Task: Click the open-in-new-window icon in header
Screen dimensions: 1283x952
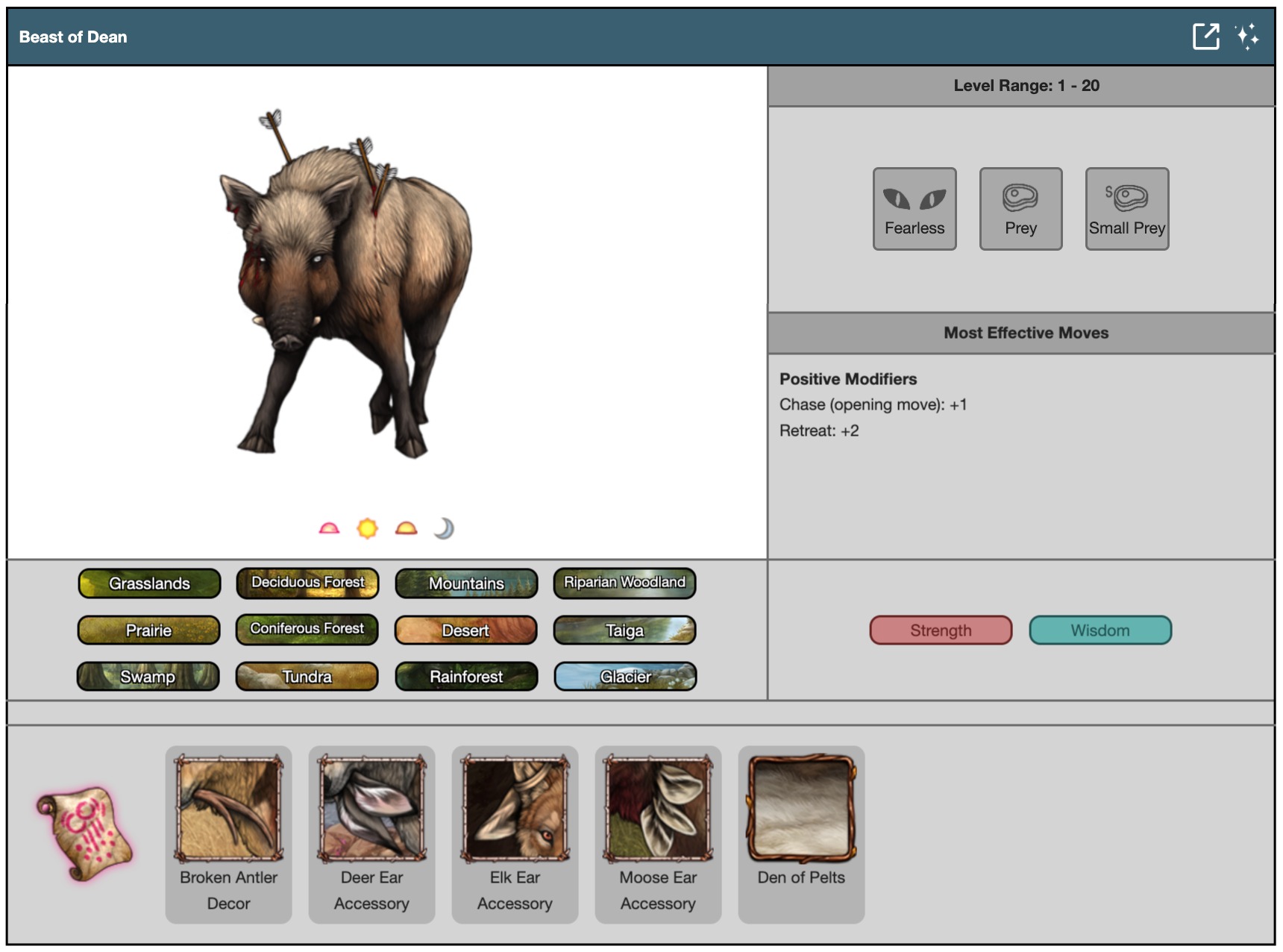Action: [1205, 37]
